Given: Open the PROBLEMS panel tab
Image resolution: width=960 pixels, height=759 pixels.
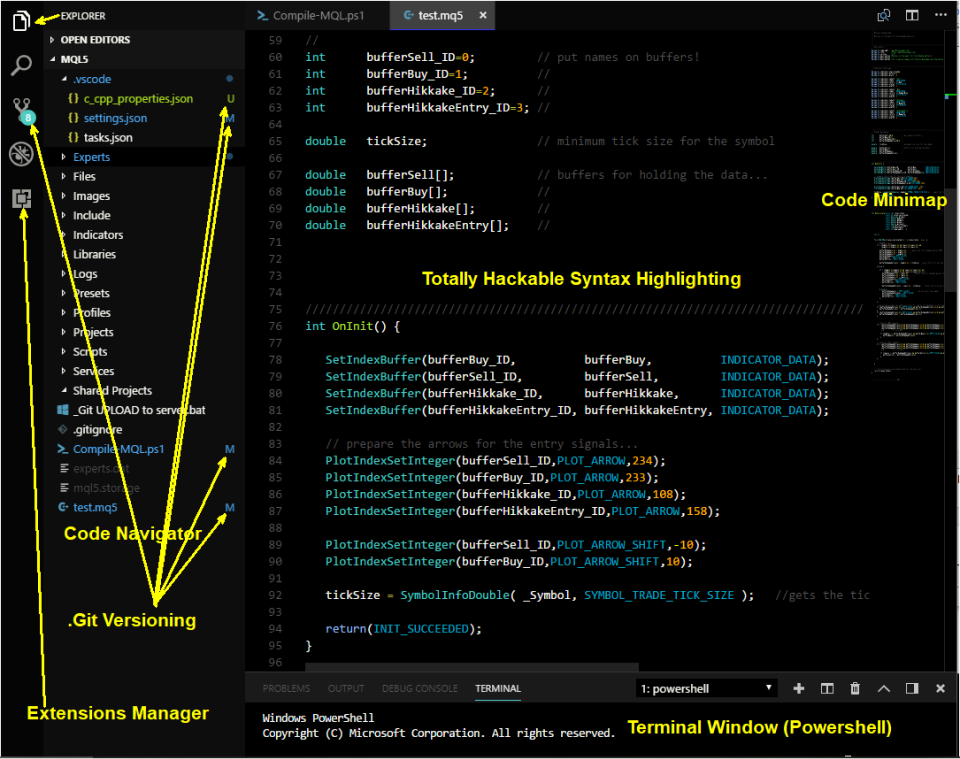Looking at the screenshot, I should click(286, 689).
